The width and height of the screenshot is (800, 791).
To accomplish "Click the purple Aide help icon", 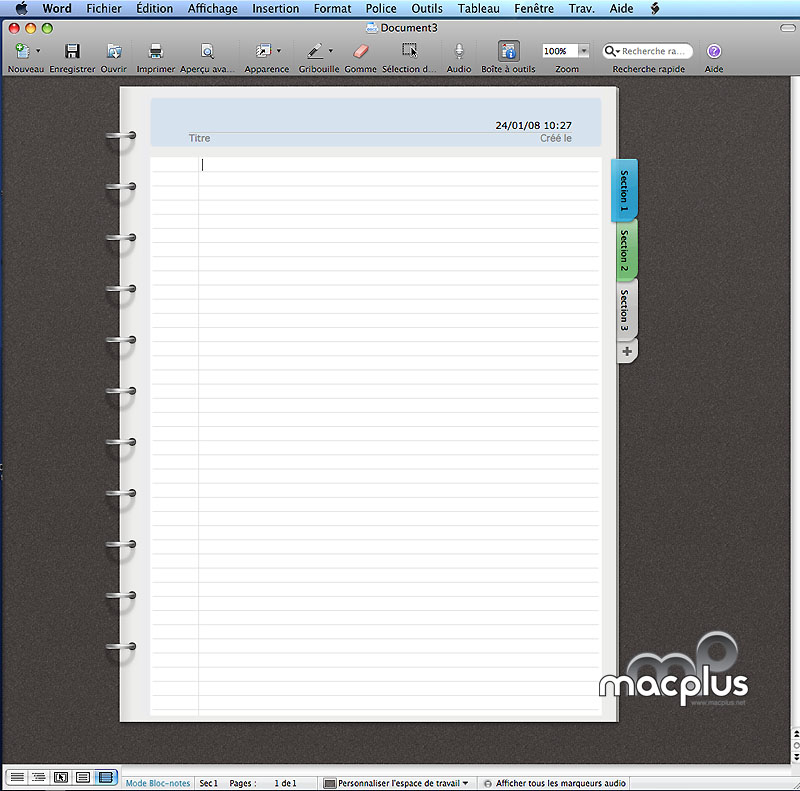I will 714,51.
